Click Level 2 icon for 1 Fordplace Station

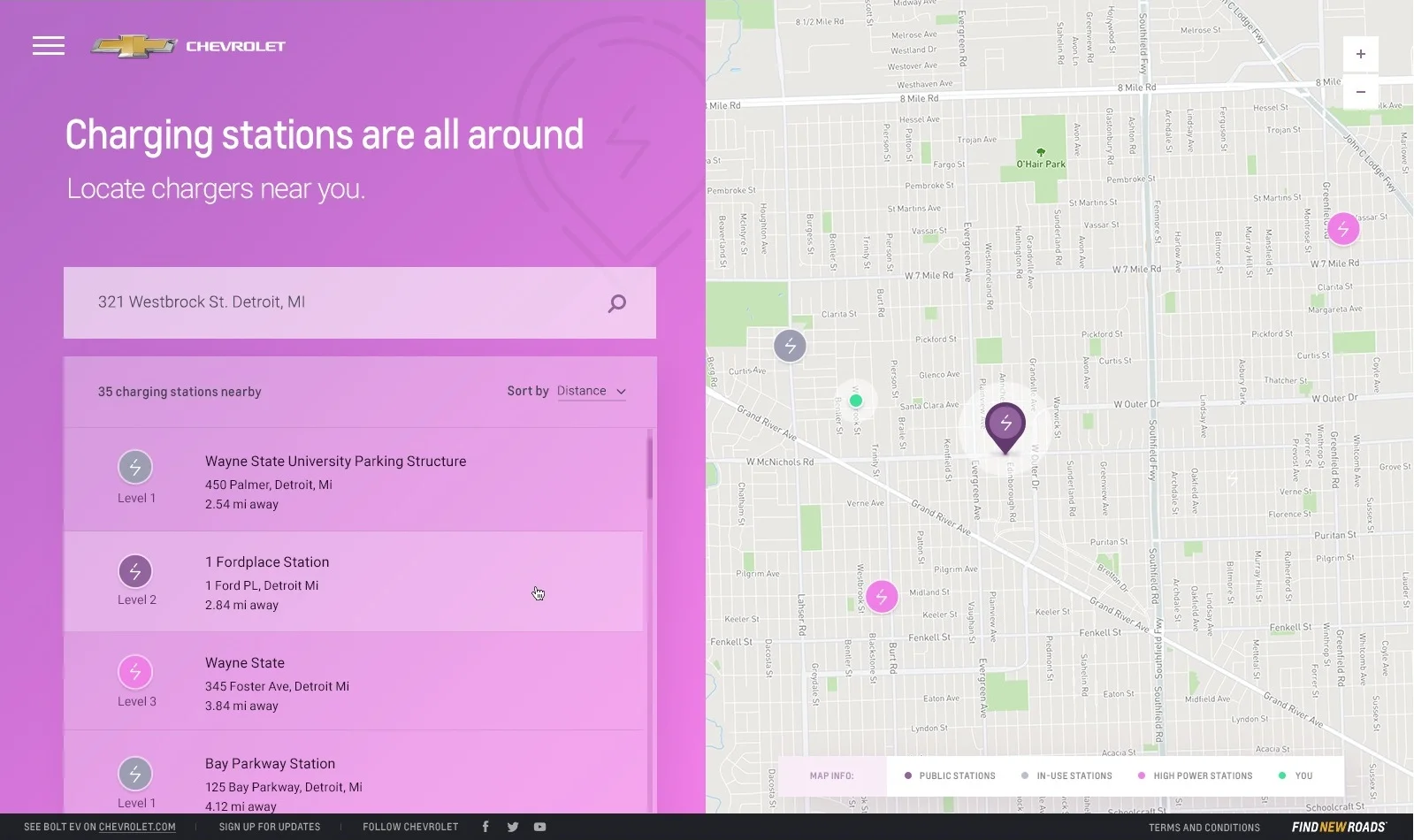pos(135,571)
